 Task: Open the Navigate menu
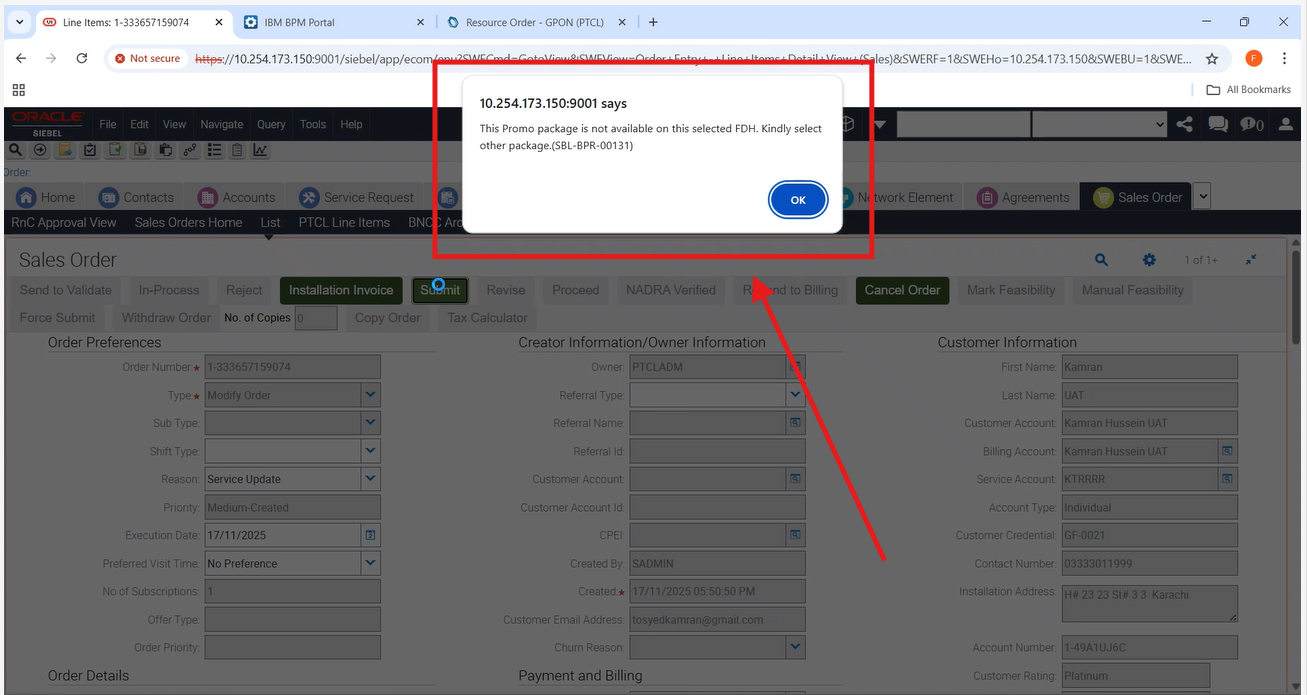coord(221,125)
